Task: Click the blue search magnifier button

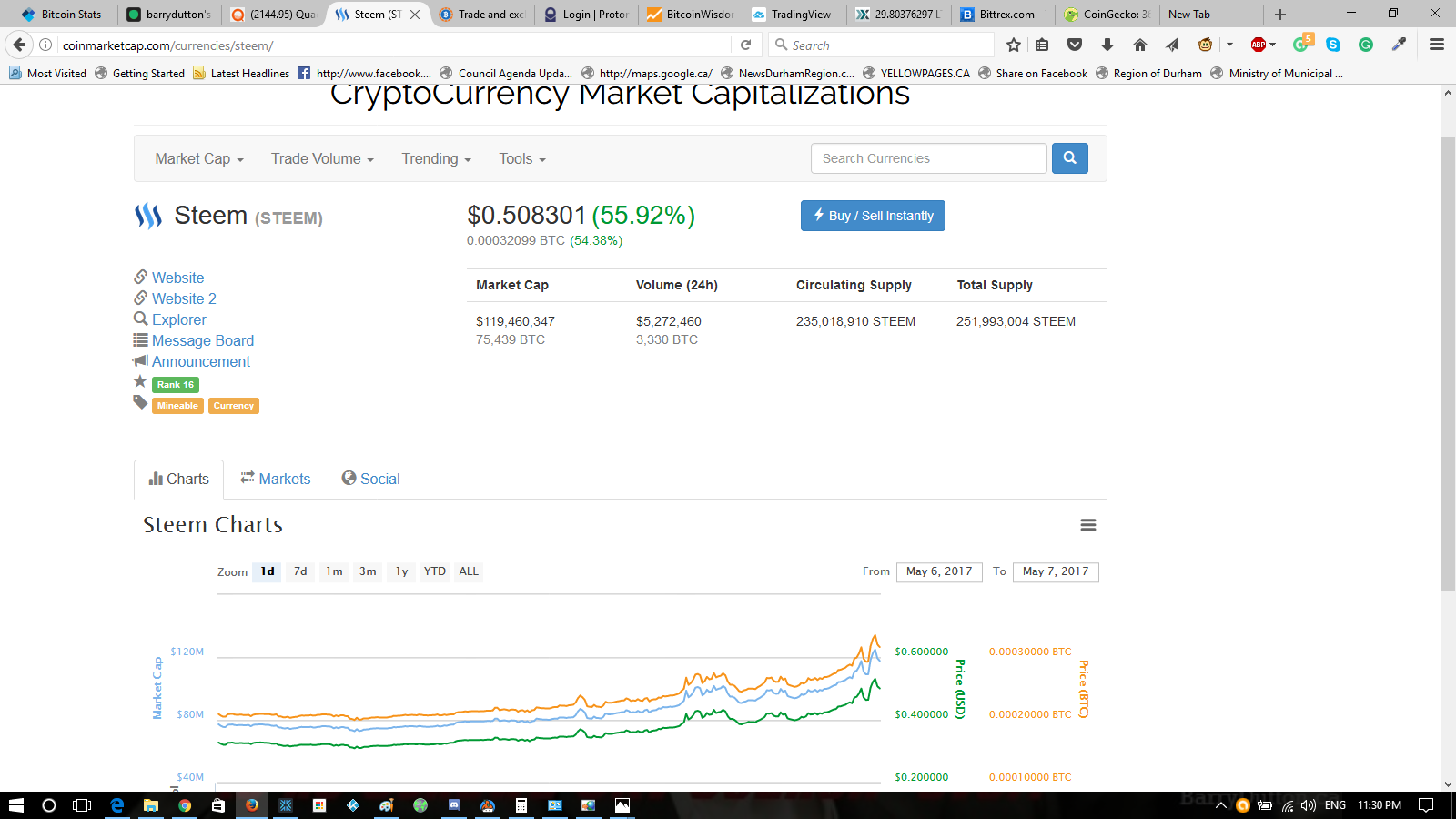Action: 1070,158
